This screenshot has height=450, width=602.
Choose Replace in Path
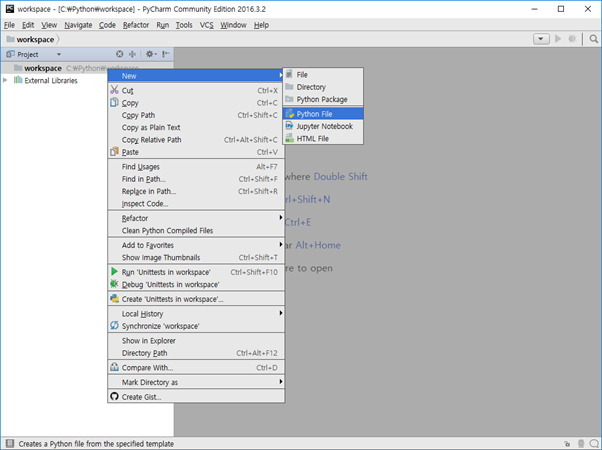(x=196, y=191)
